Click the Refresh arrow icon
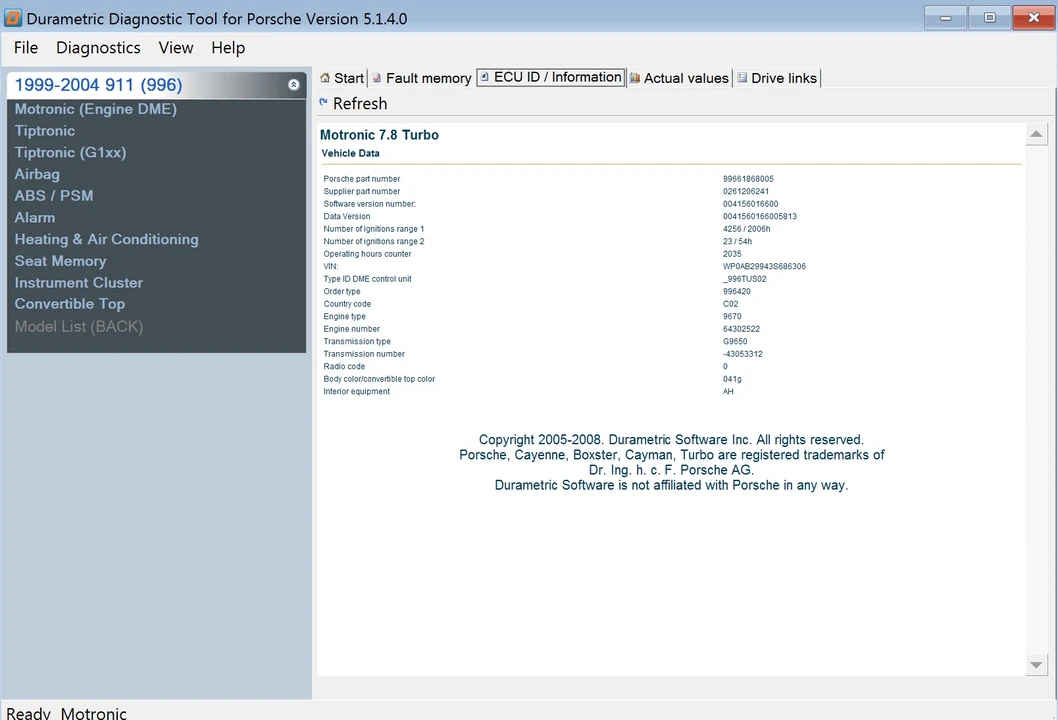Image resolution: width=1058 pixels, height=720 pixels. (323, 103)
